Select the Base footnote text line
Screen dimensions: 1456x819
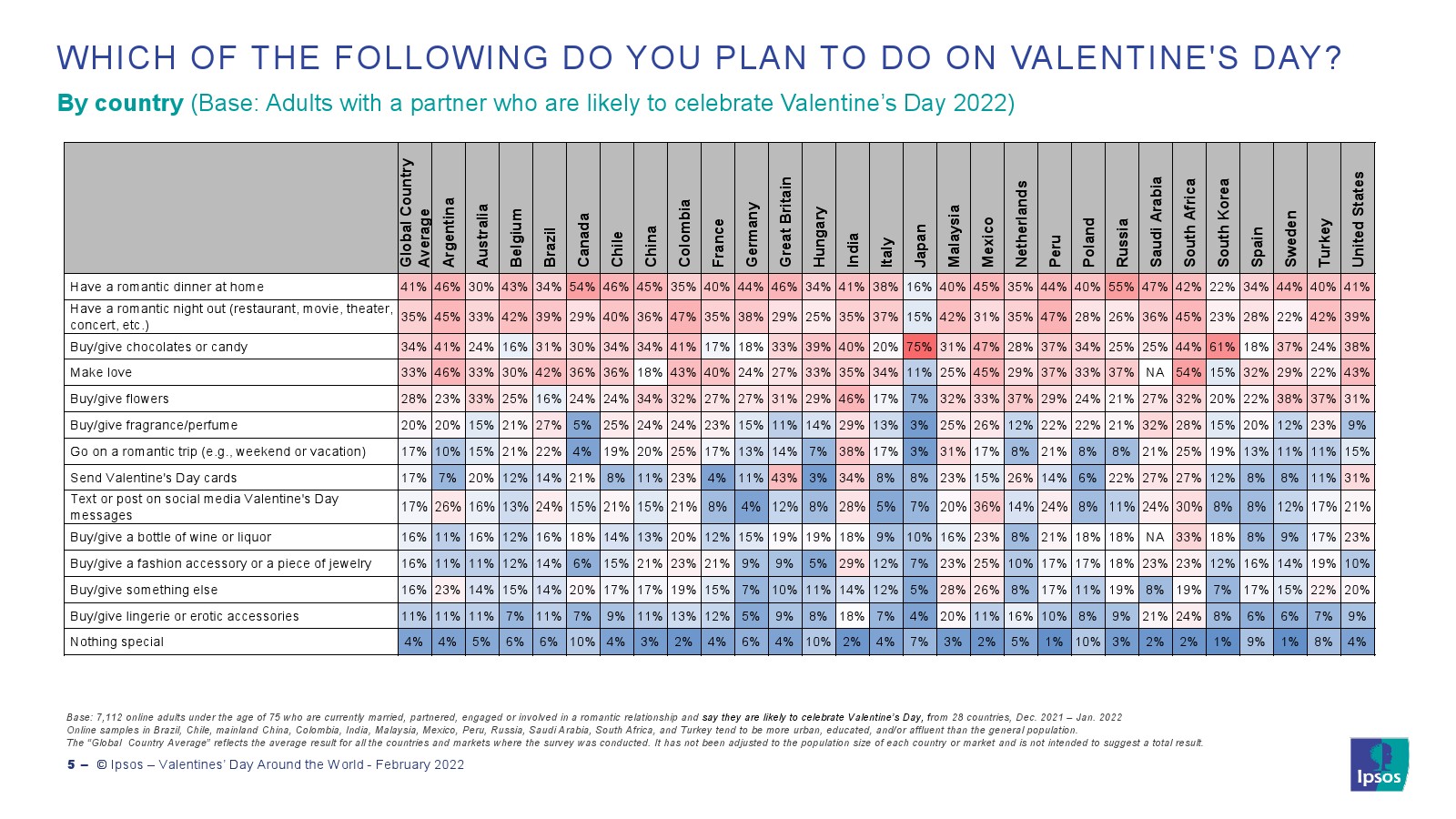[594, 717]
